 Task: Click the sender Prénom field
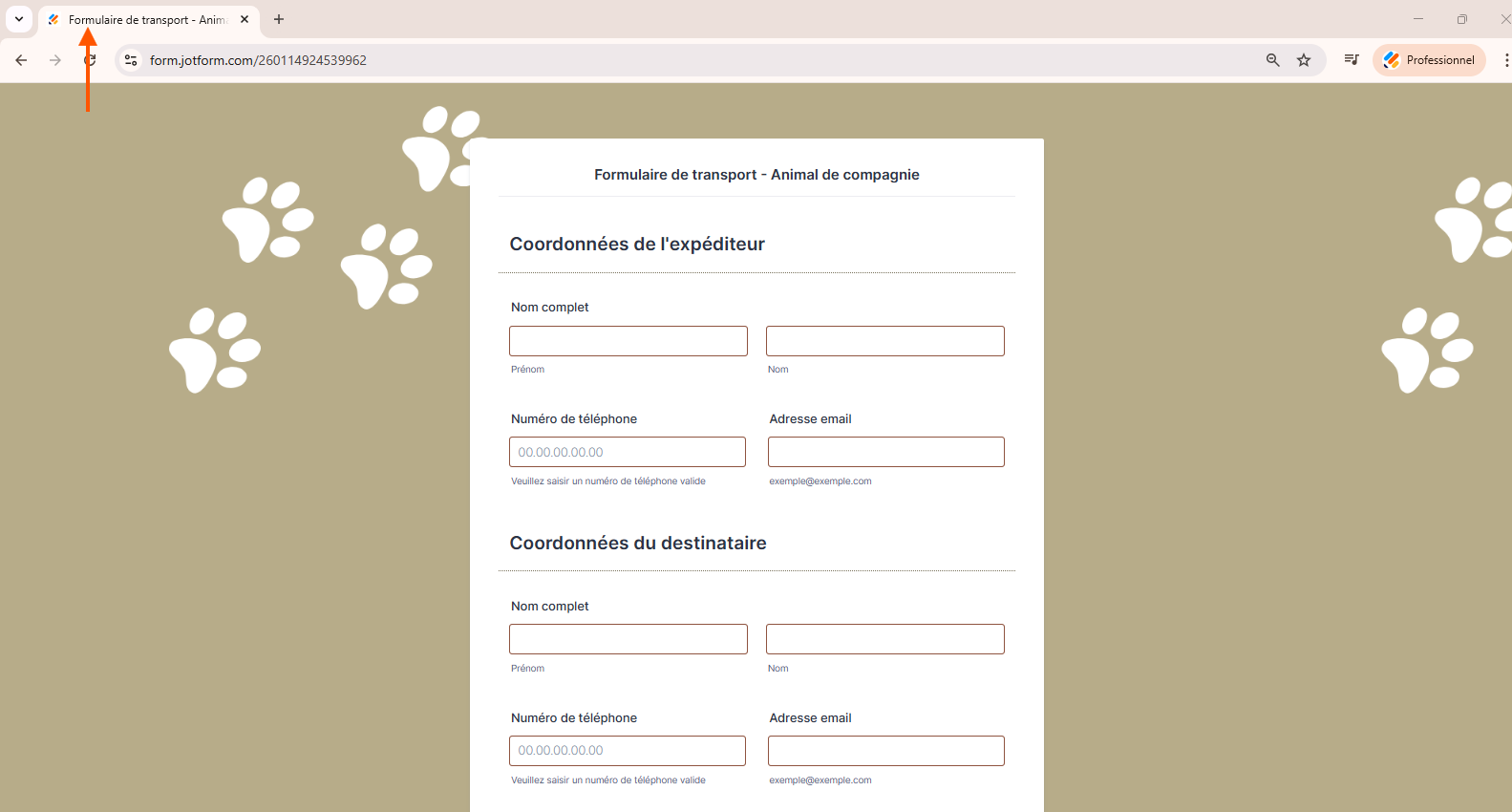[628, 341]
